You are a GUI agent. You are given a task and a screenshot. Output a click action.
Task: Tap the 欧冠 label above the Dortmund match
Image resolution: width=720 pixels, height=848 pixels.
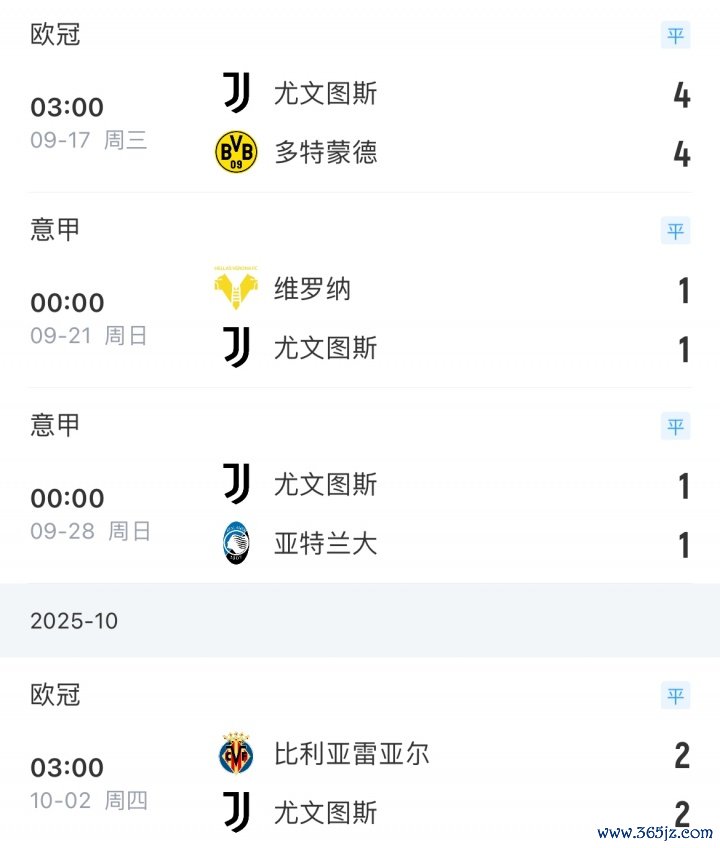(x=55, y=35)
